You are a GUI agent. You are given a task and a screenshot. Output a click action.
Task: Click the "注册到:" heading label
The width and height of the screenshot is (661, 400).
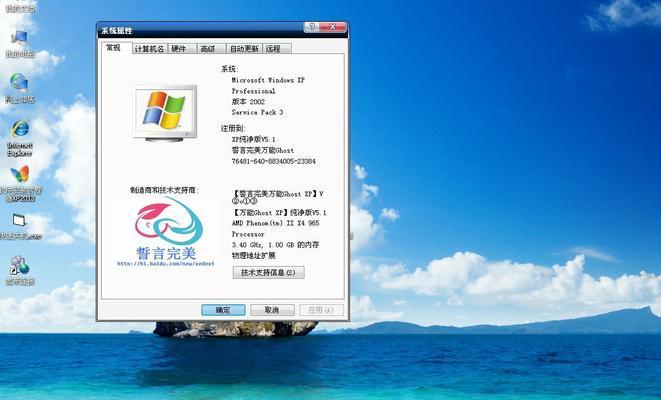(x=233, y=128)
